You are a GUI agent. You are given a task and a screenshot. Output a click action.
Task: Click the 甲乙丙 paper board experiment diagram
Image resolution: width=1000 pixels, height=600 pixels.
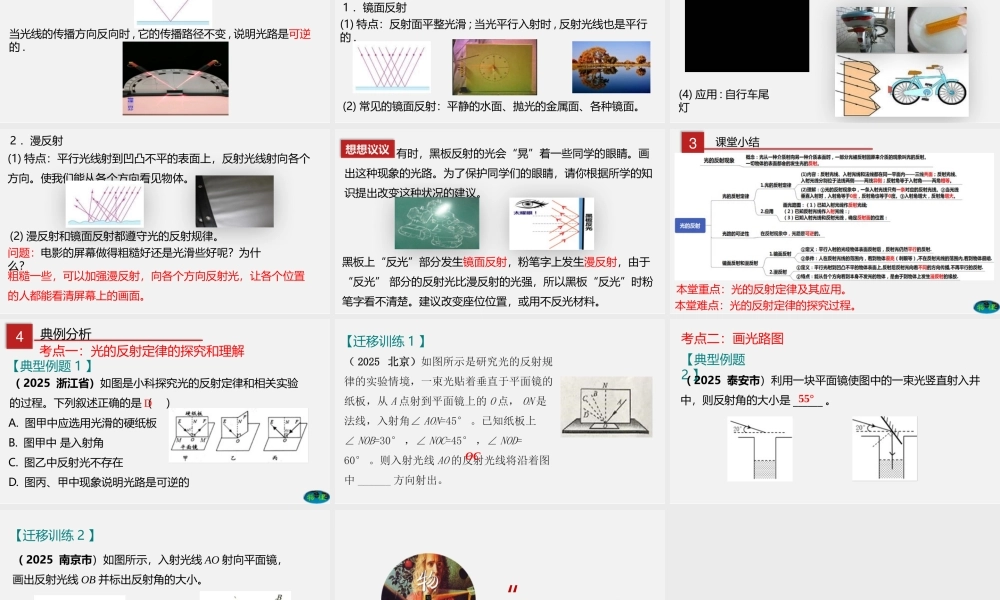(x=239, y=435)
